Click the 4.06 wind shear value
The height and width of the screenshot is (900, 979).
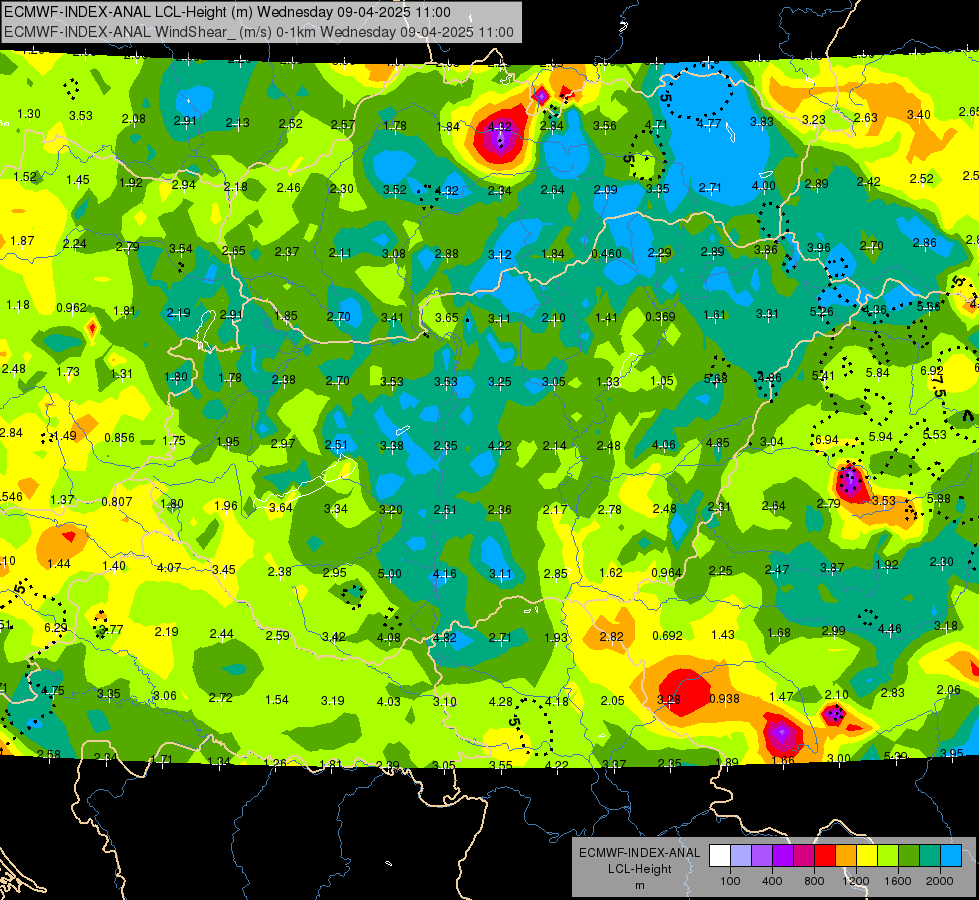click(664, 445)
